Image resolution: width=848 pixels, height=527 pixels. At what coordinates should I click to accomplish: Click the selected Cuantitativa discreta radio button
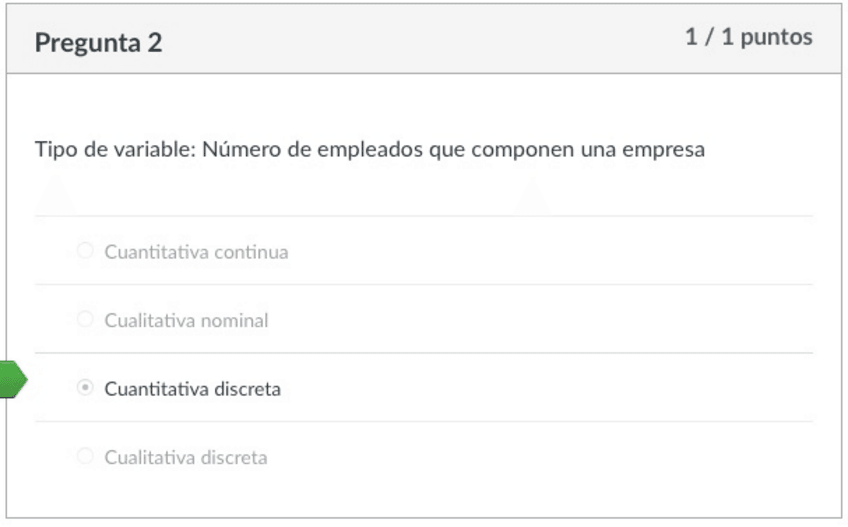pos(85,388)
